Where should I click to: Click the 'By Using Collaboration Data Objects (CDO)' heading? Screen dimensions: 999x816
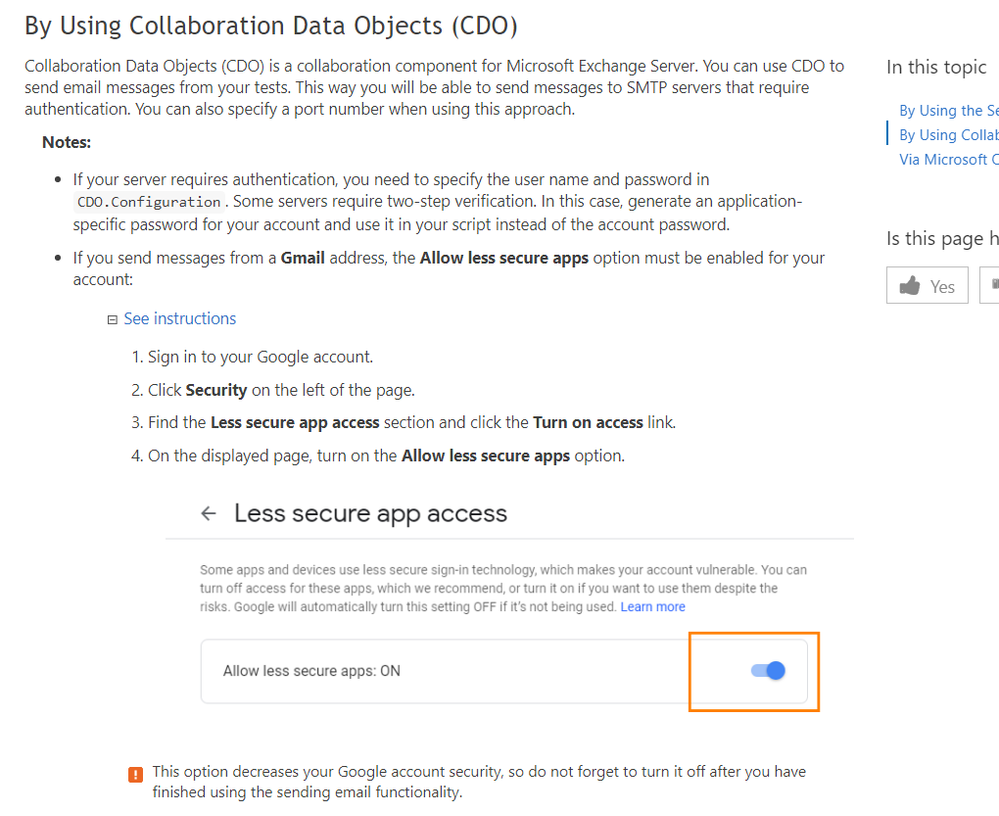point(271,26)
